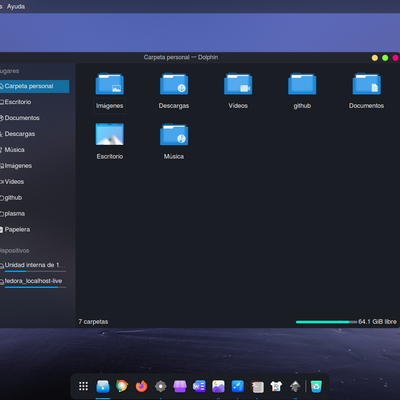Viewport: 400px width, 400px height.
Task: Open the gray arrow app in dock
Action: [x=295, y=386]
